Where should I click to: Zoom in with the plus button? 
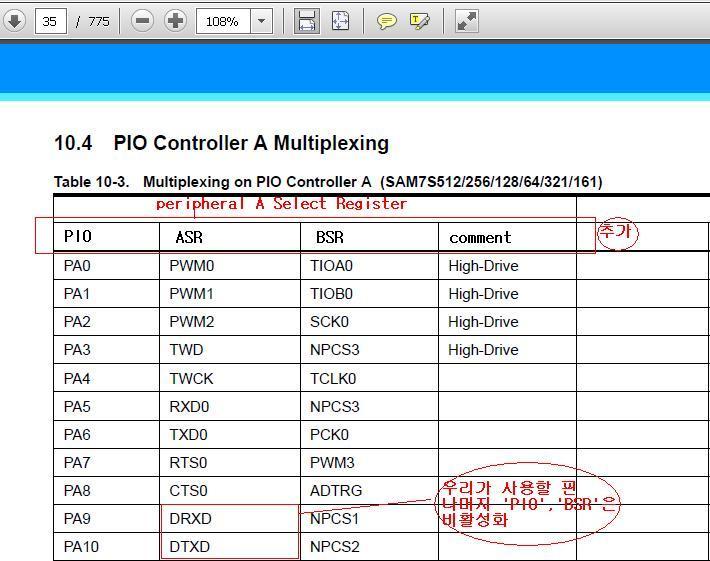(175, 21)
